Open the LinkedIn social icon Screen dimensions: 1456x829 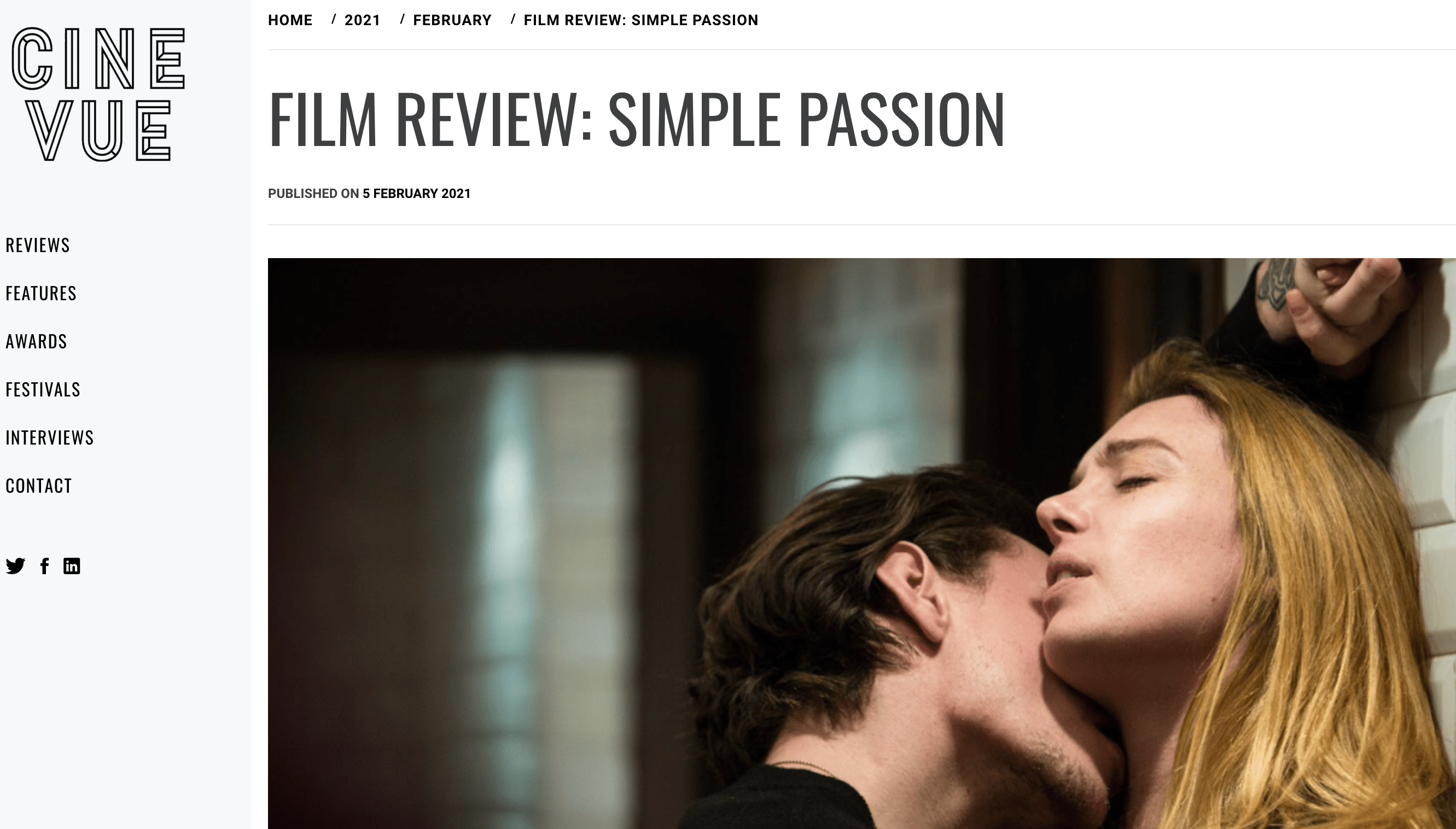tap(72, 566)
